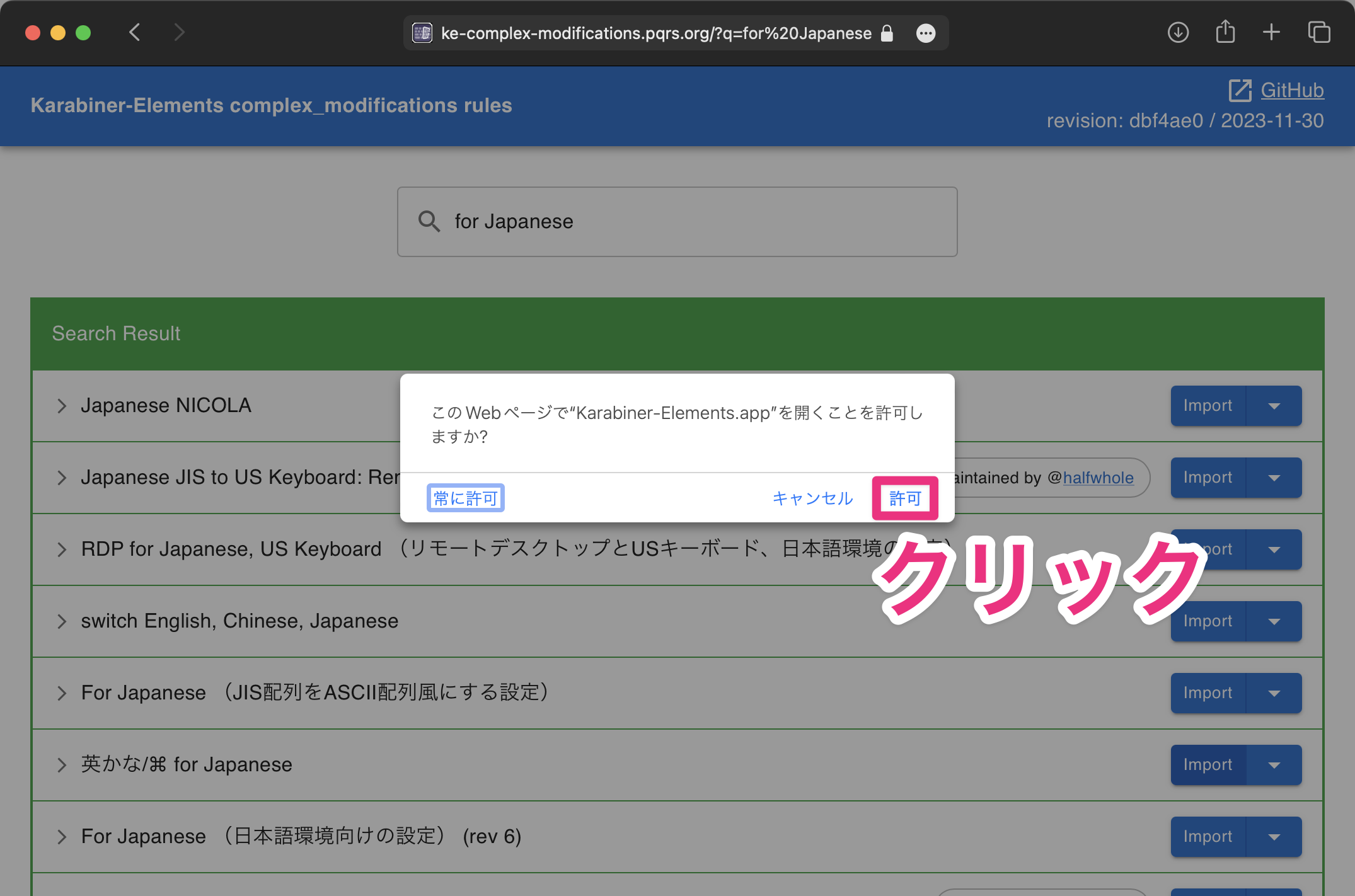This screenshot has width=1355, height=896.
Task: Open a new tab with the plus icon
Action: [x=1271, y=32]
